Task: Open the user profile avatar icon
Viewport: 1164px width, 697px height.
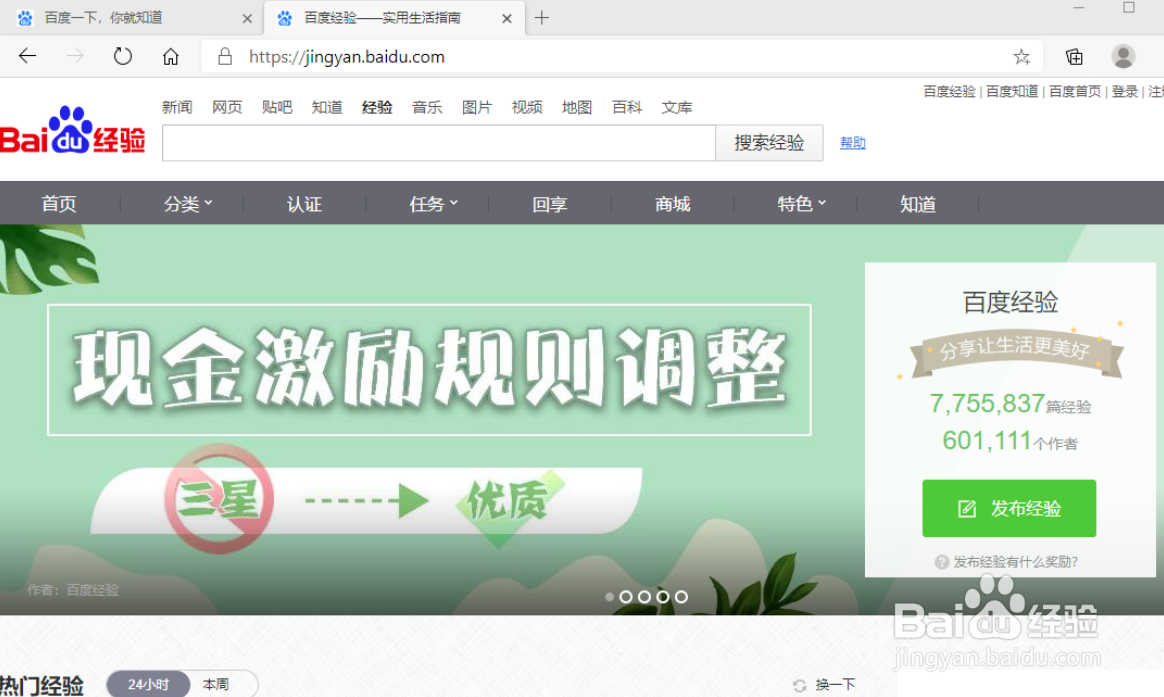Action: pyautogui.click(x=1123, y=56)
